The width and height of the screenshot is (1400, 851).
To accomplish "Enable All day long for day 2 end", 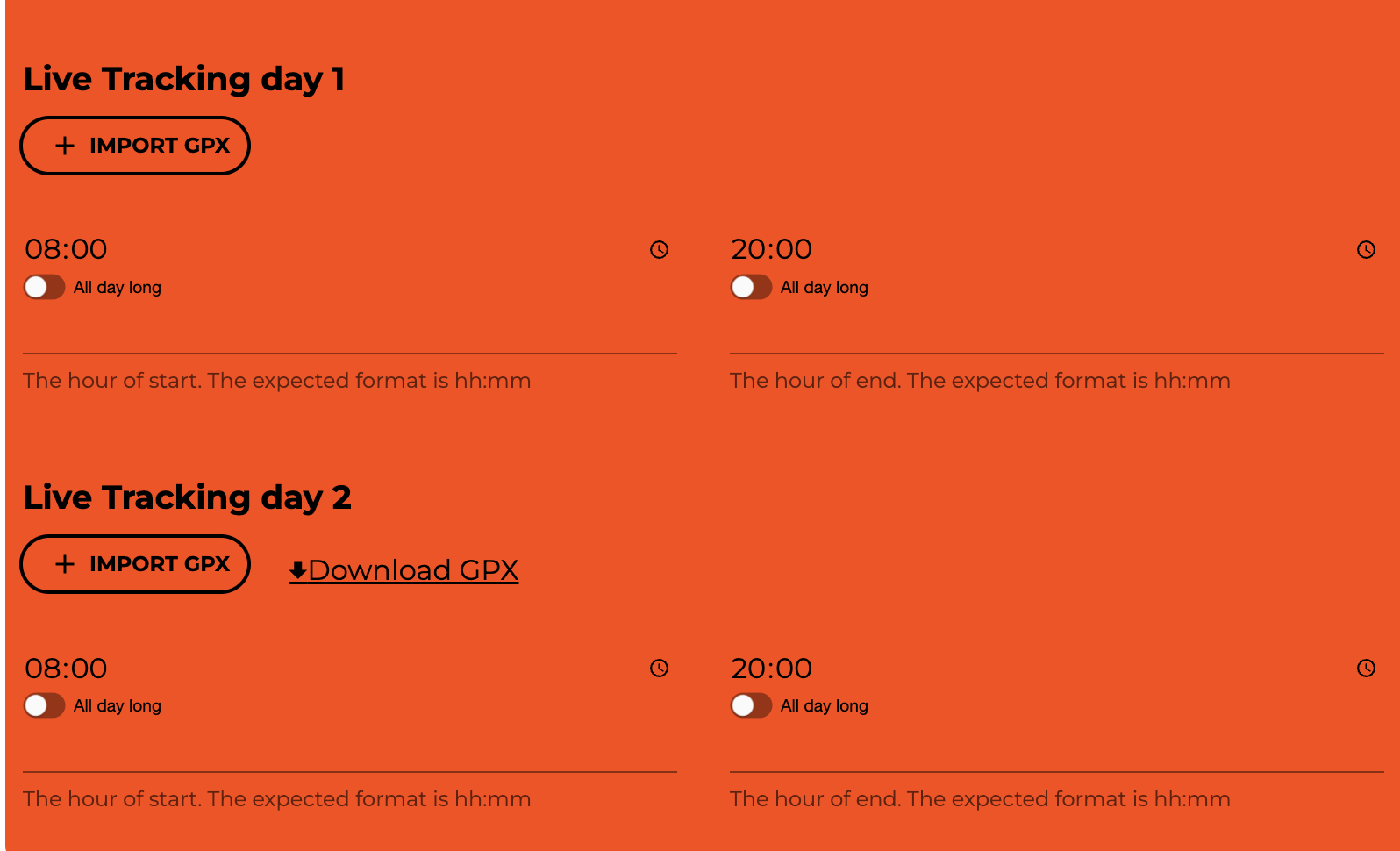I will [751, 705].
